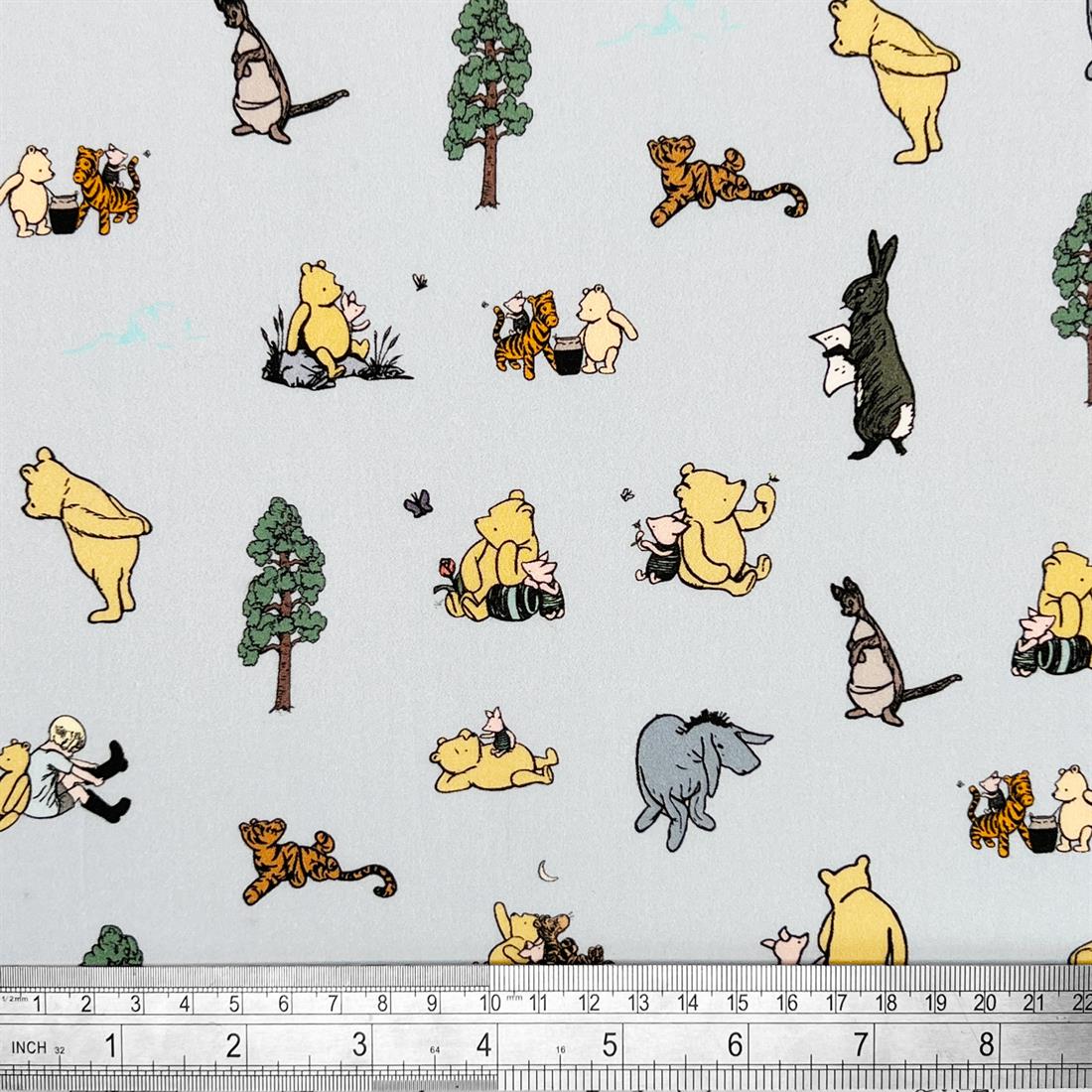Click the purple butterfly on the fabric
Viewport: 1092px width, 1092px height.
tap(418, 503)
